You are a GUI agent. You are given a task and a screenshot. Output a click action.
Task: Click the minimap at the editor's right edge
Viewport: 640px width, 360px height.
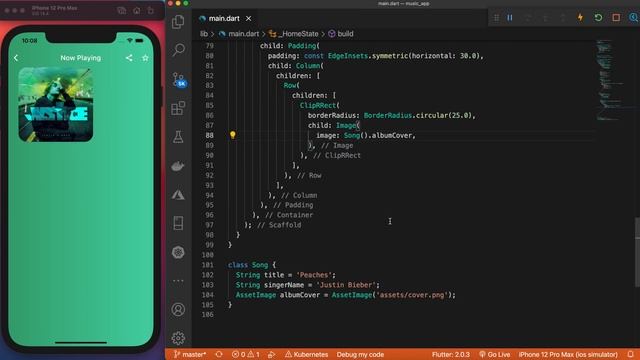pyautogui.click(x=610, y=80)
